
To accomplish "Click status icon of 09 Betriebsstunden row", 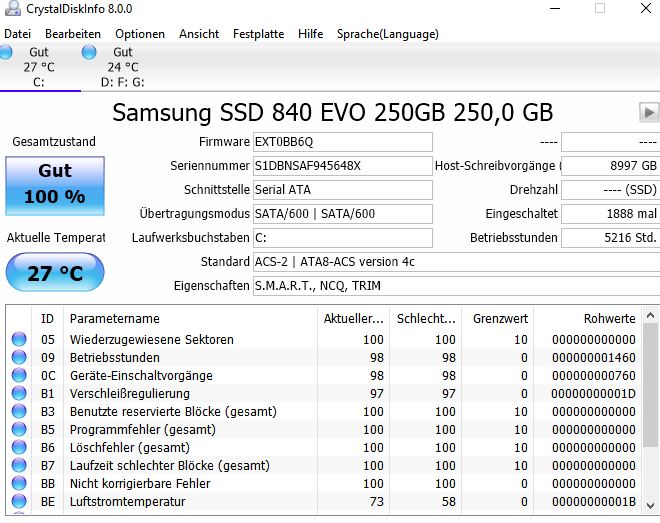I will (x=19, y=357).
